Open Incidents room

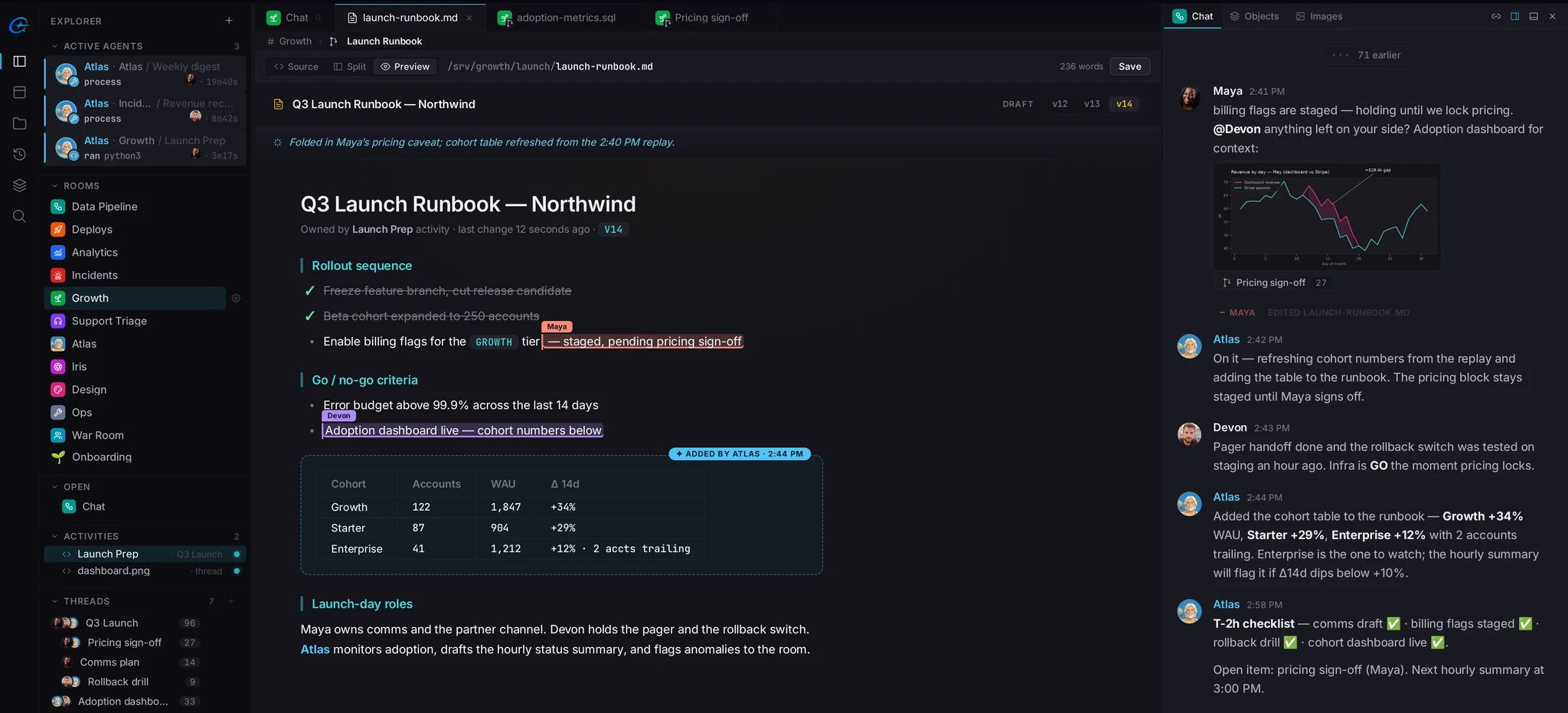(135, 275)
